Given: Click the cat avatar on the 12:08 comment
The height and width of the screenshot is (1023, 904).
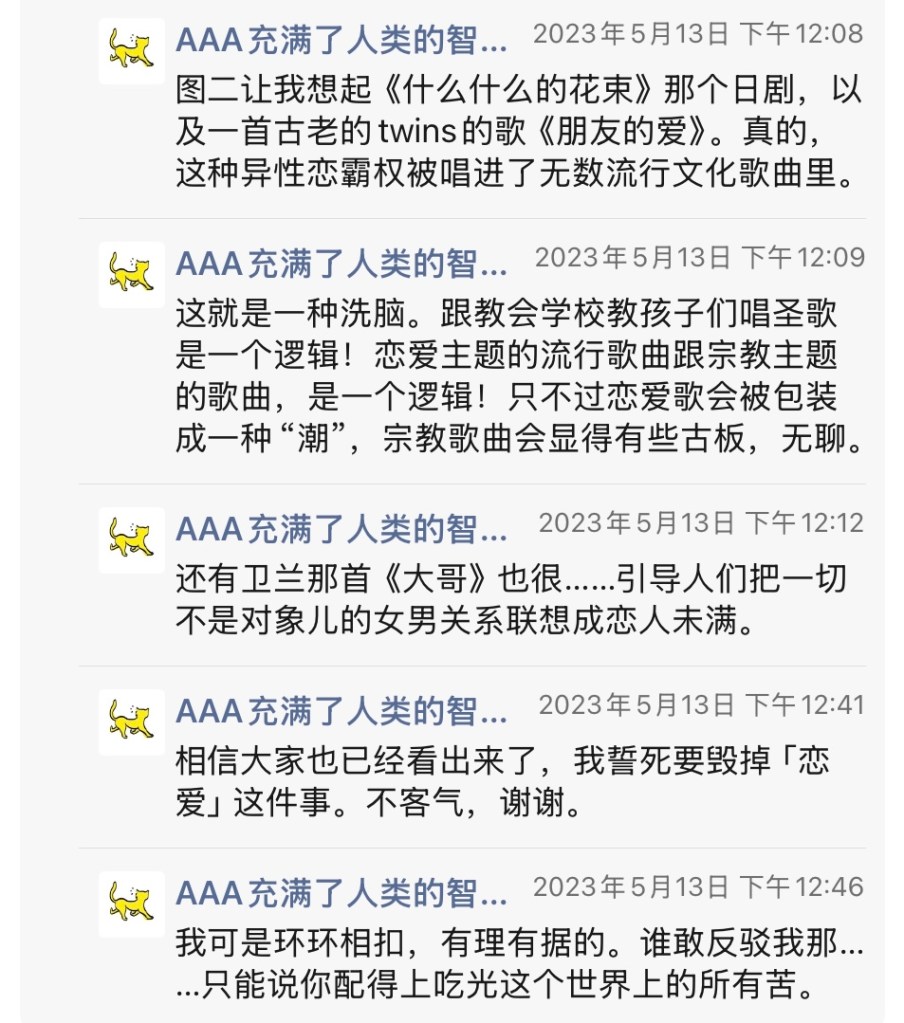Looking at the screenshot, I should pos(132,49).
